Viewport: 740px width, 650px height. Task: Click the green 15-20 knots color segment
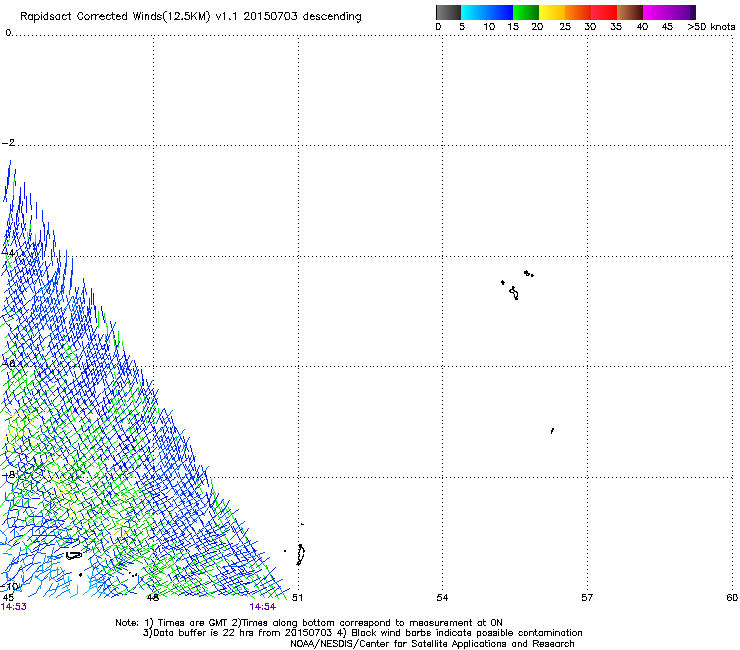(526, 12)
